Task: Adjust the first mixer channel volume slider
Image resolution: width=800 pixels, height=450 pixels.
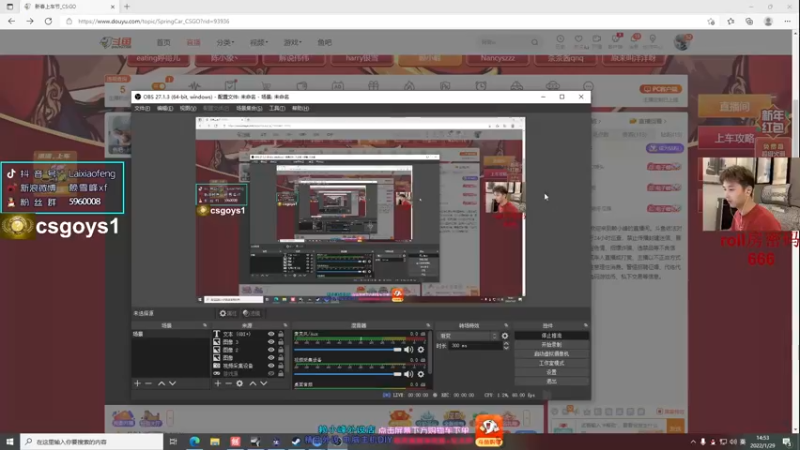Action: [x=348, y=349]
